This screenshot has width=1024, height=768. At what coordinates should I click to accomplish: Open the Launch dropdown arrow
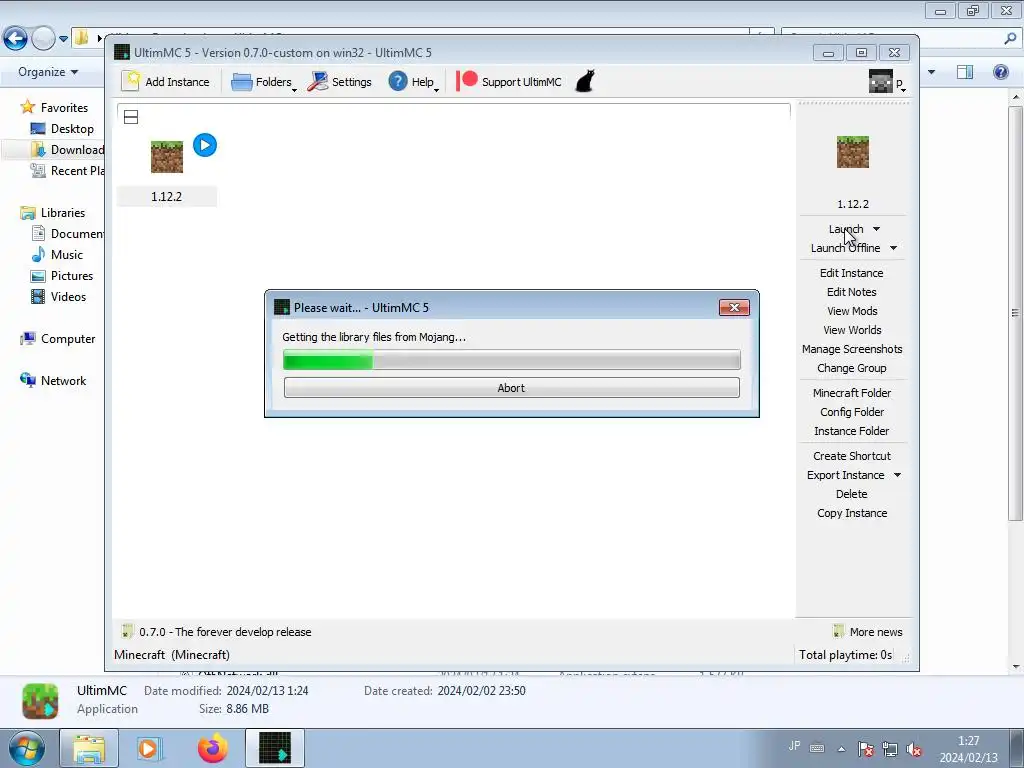[876, 229]
